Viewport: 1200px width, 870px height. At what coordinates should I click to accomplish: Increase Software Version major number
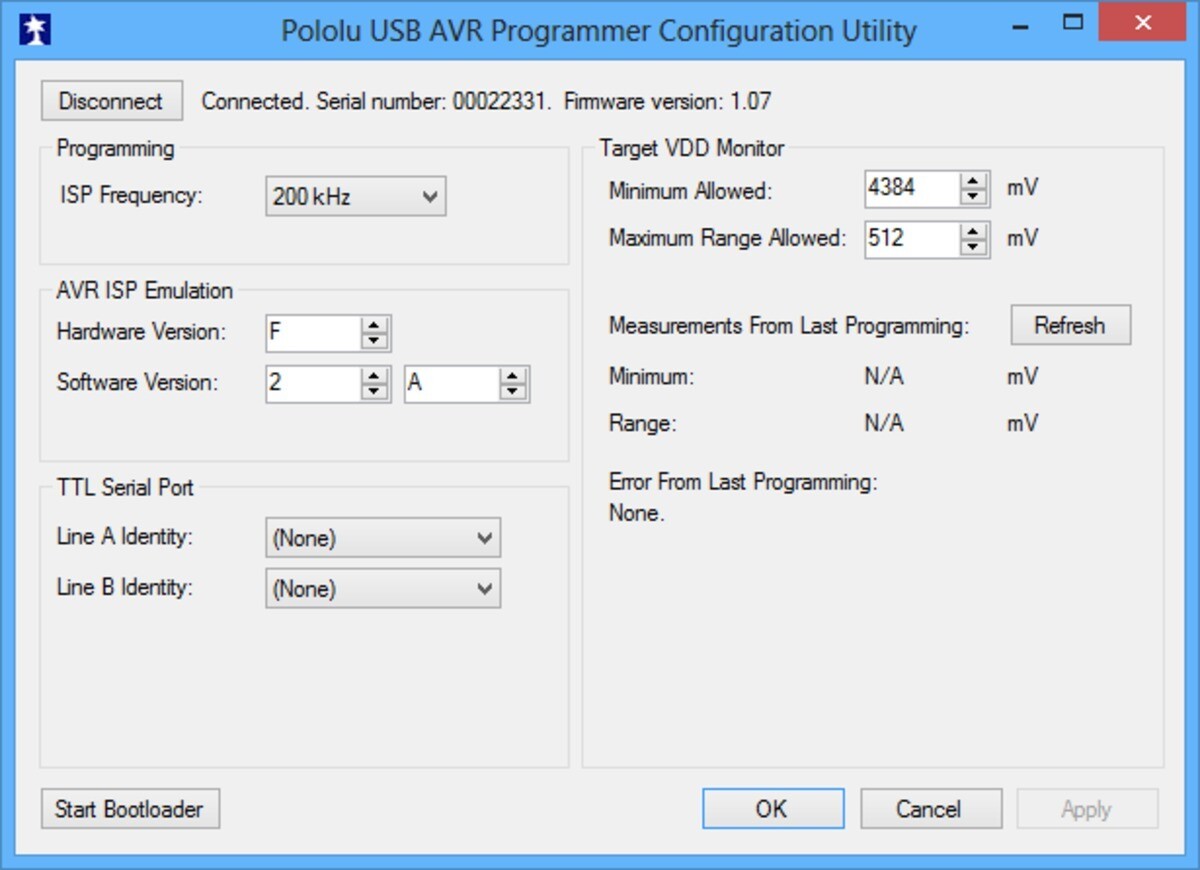pyautogui.click(x=374, y=376)
